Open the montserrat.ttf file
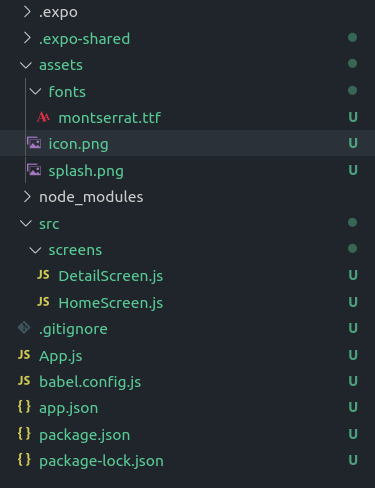The image size is (375, 488). pos(110,118)
